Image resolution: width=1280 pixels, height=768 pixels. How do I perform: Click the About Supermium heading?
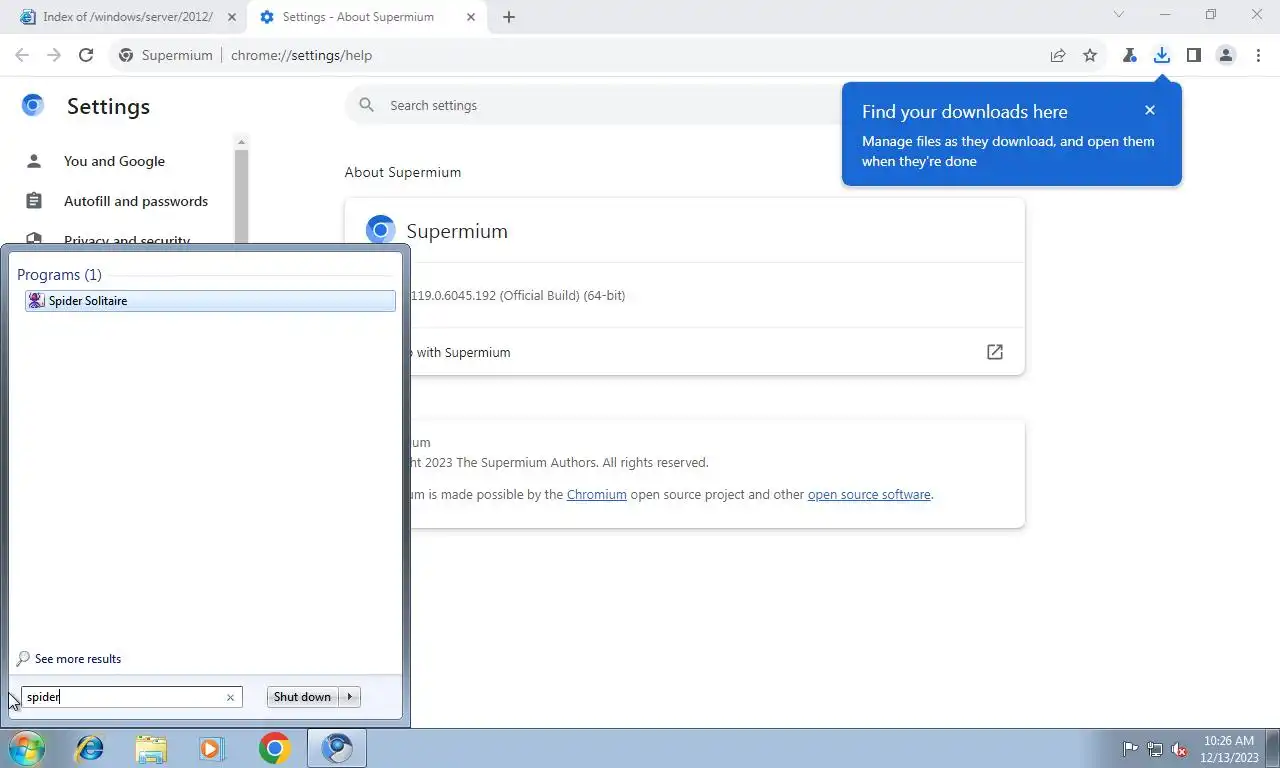(x=403, y=172)
